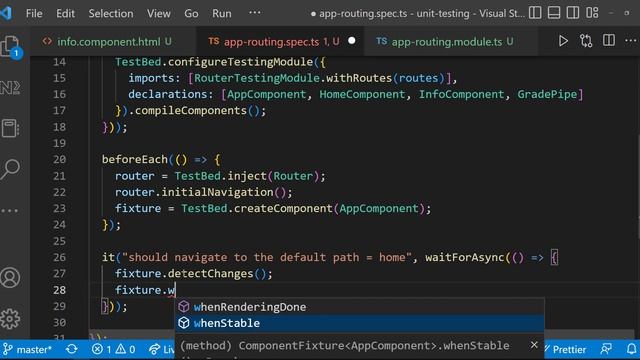
Task: Show hidden menus via title bar ellipsis
Action: pos(254,13)
